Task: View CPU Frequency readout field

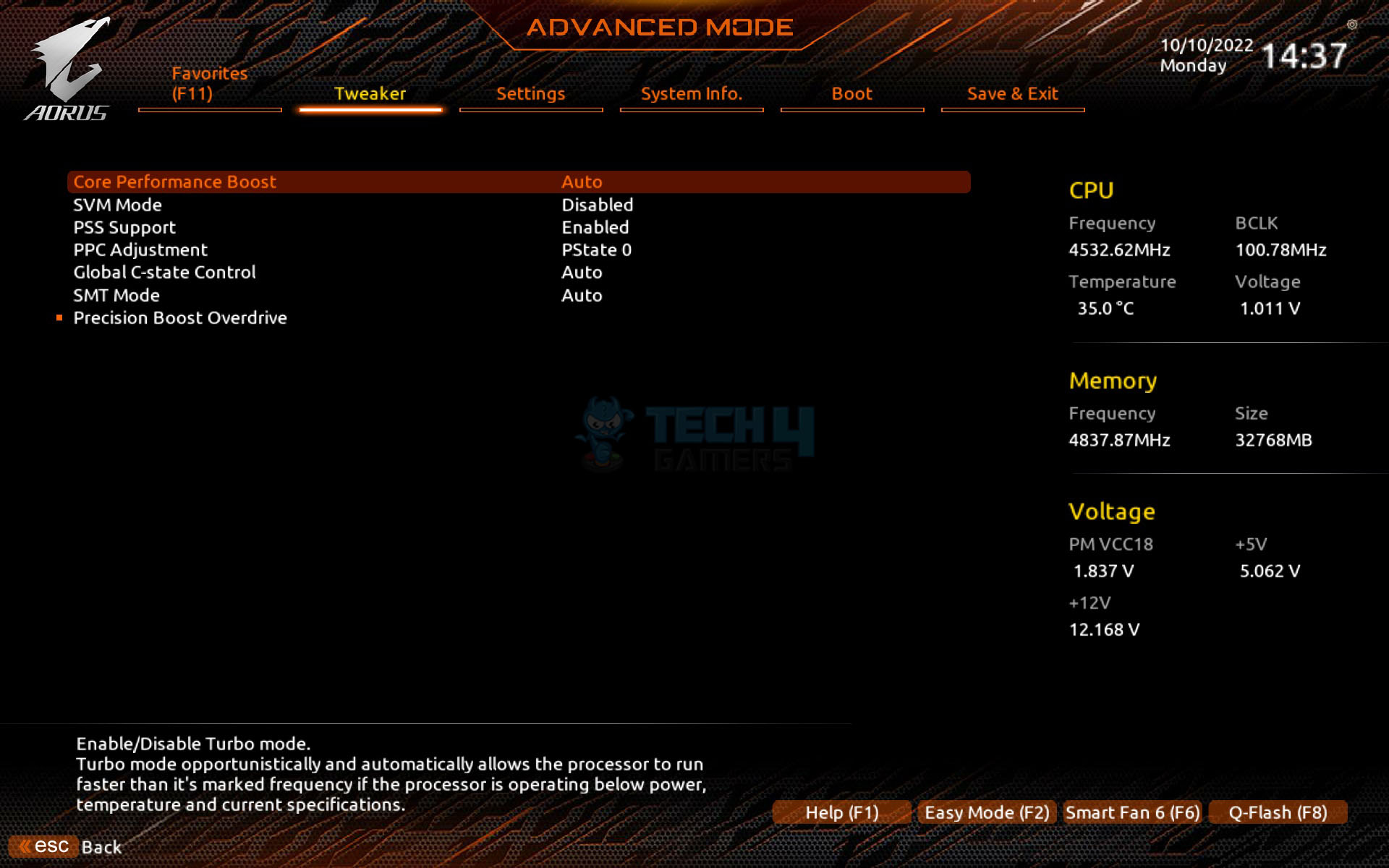Action: [1118, 249]
